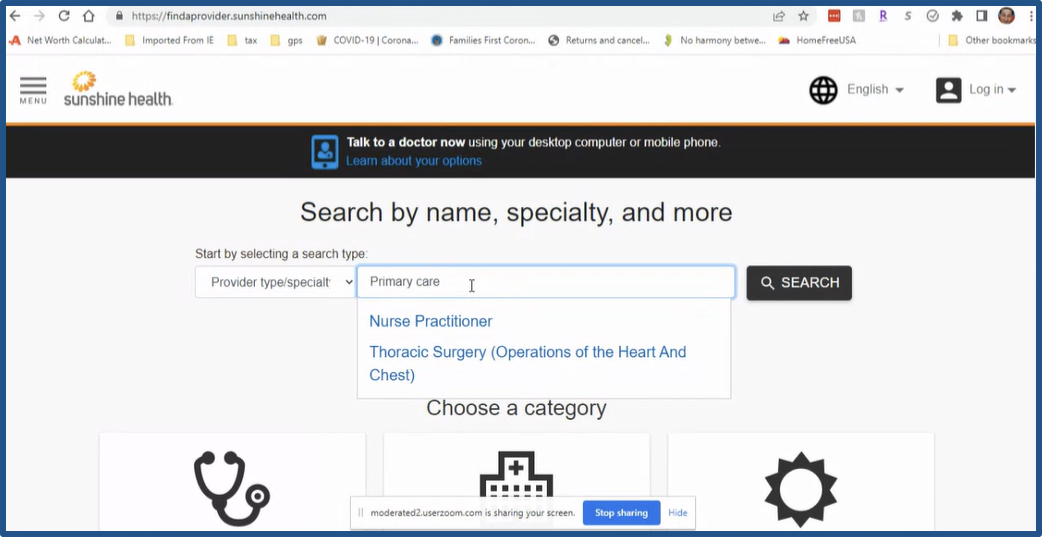Open HomeFreeUSA bookmark
Image resolution: width=1042 pixels, height=537 pixels.
(817, 40)
